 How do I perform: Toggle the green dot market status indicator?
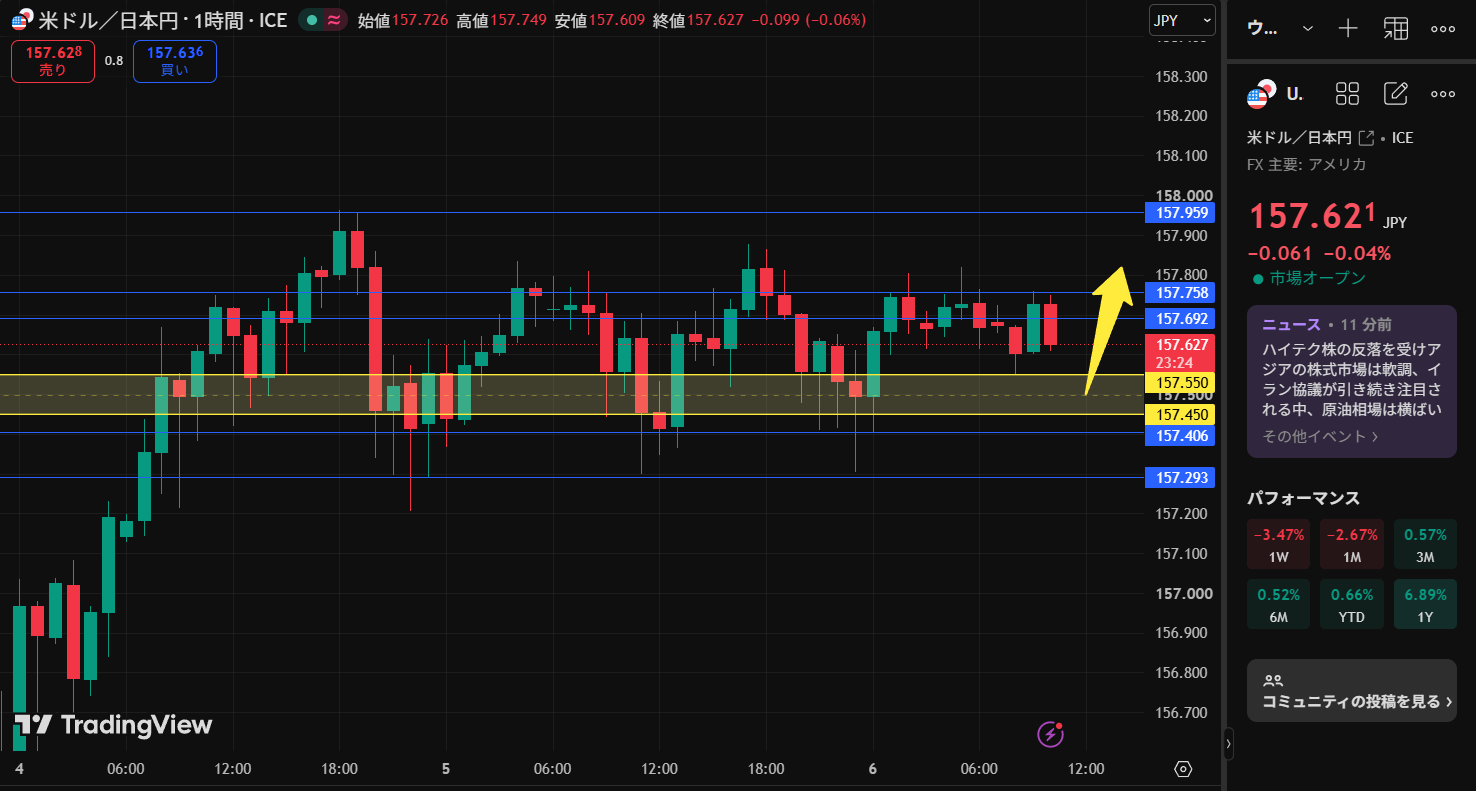point(313,20)
